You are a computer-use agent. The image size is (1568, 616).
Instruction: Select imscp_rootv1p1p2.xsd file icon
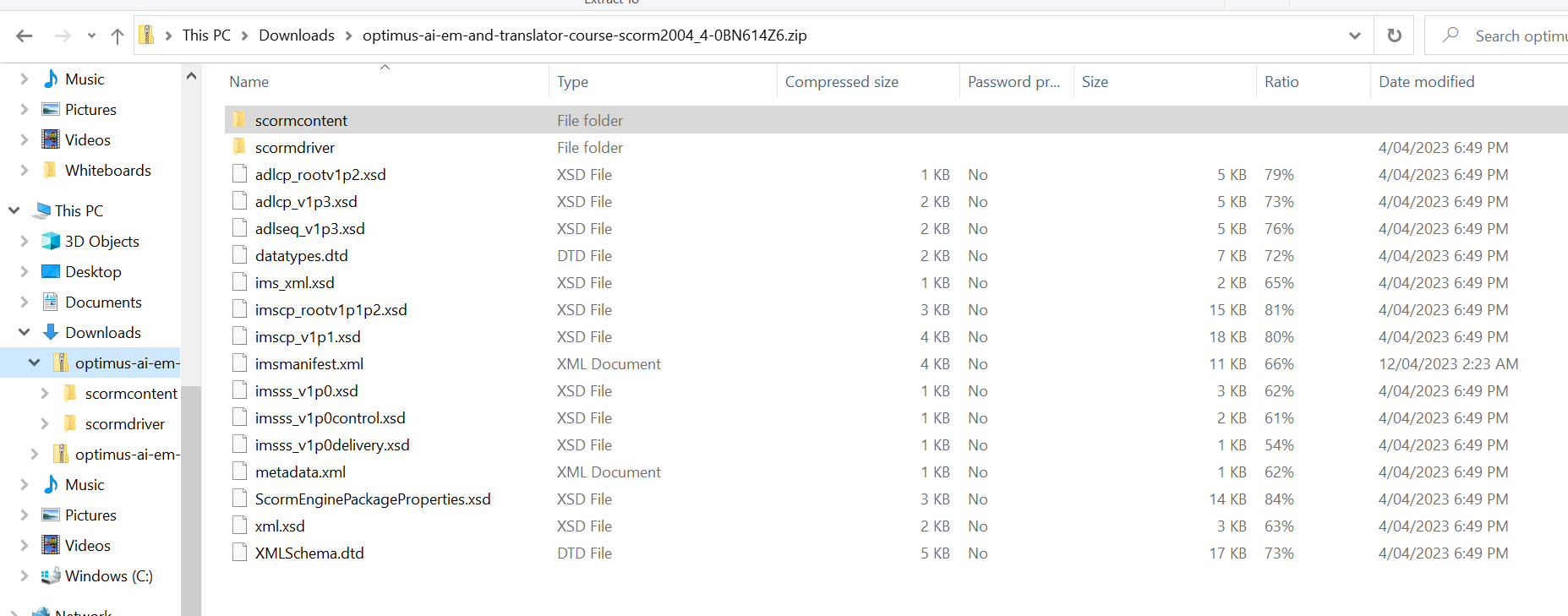[239, 308]
